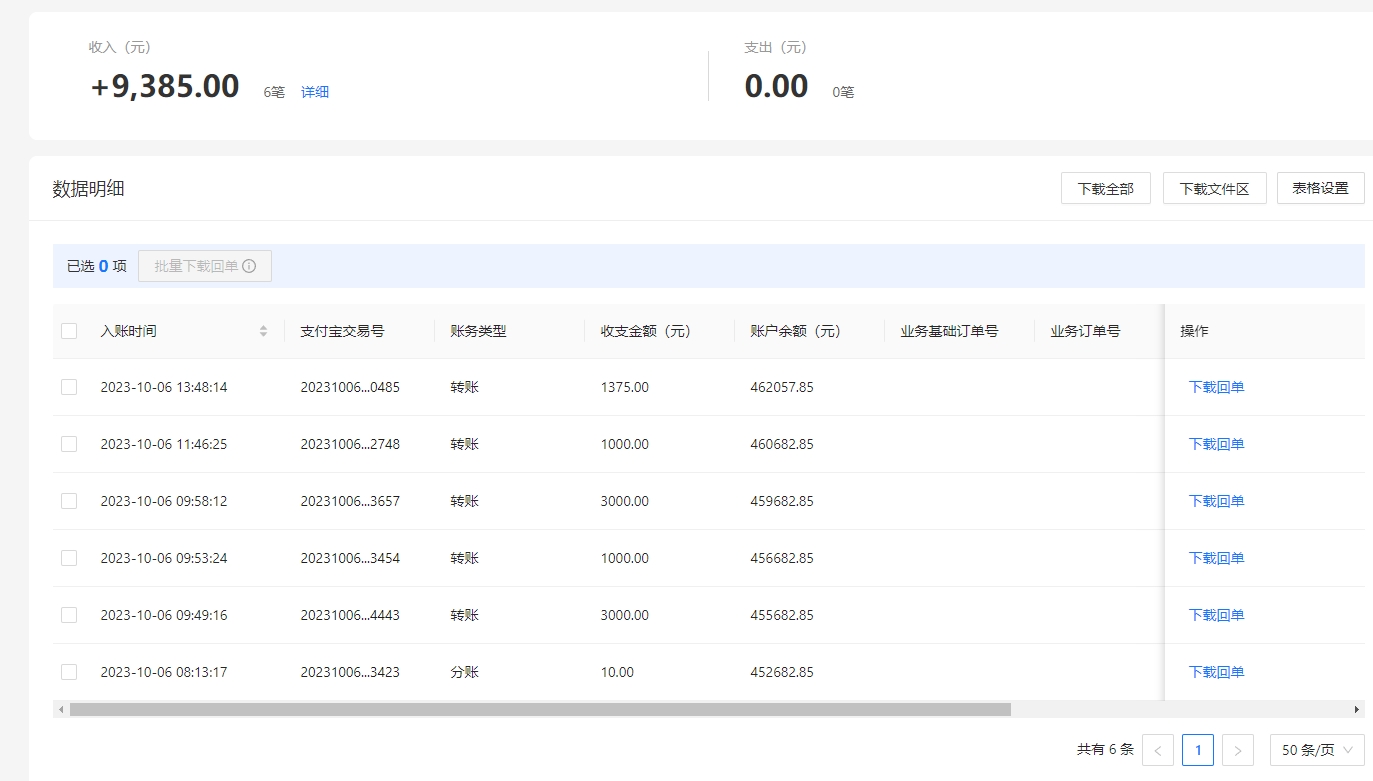Screen dimensions: 1373x781
Task: Download receipt for transaction 20231006...3454
Action: [1216, 558]
